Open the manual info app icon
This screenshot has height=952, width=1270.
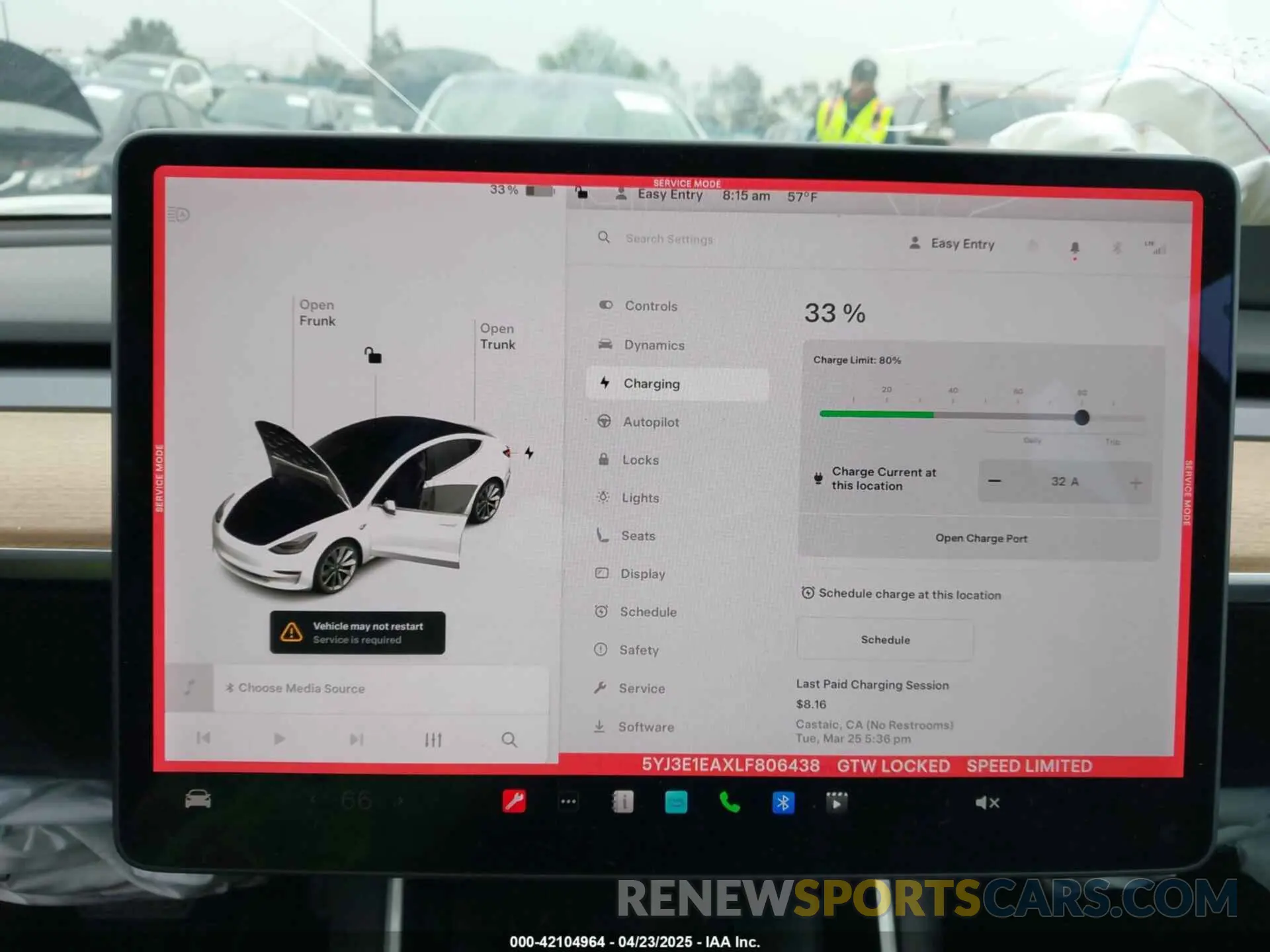coord(622,802)
